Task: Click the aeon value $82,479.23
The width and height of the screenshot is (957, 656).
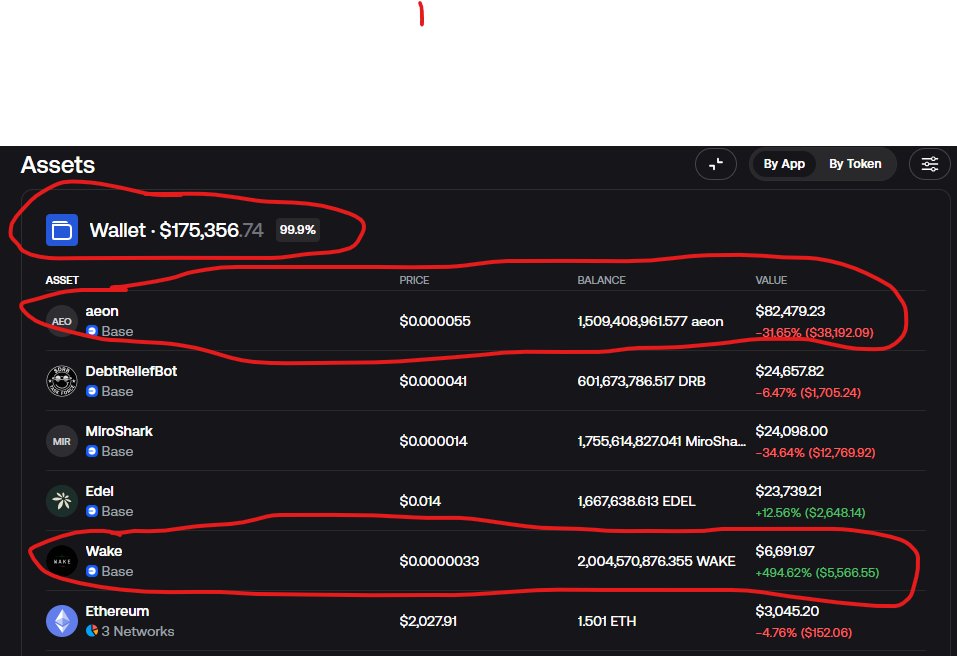Action: tap(790, 311)
